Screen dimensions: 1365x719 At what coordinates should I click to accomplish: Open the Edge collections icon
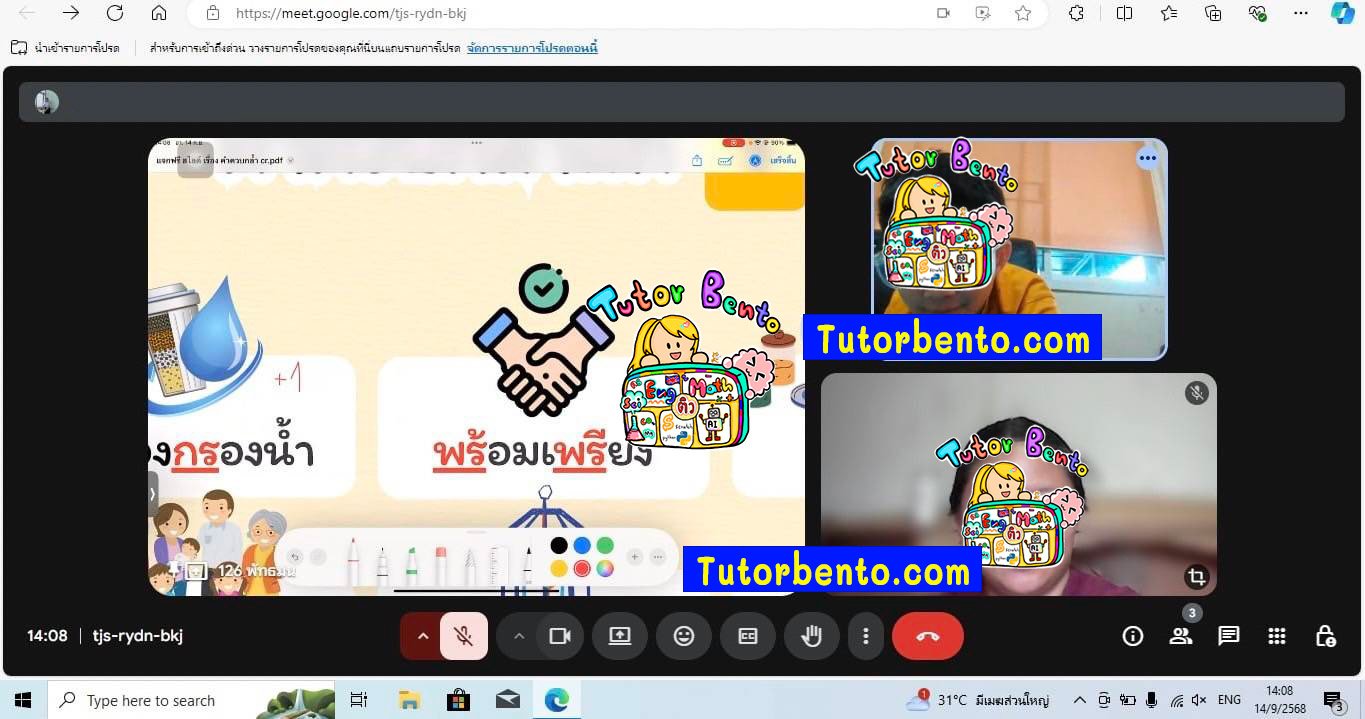(x=1213, y=13)
